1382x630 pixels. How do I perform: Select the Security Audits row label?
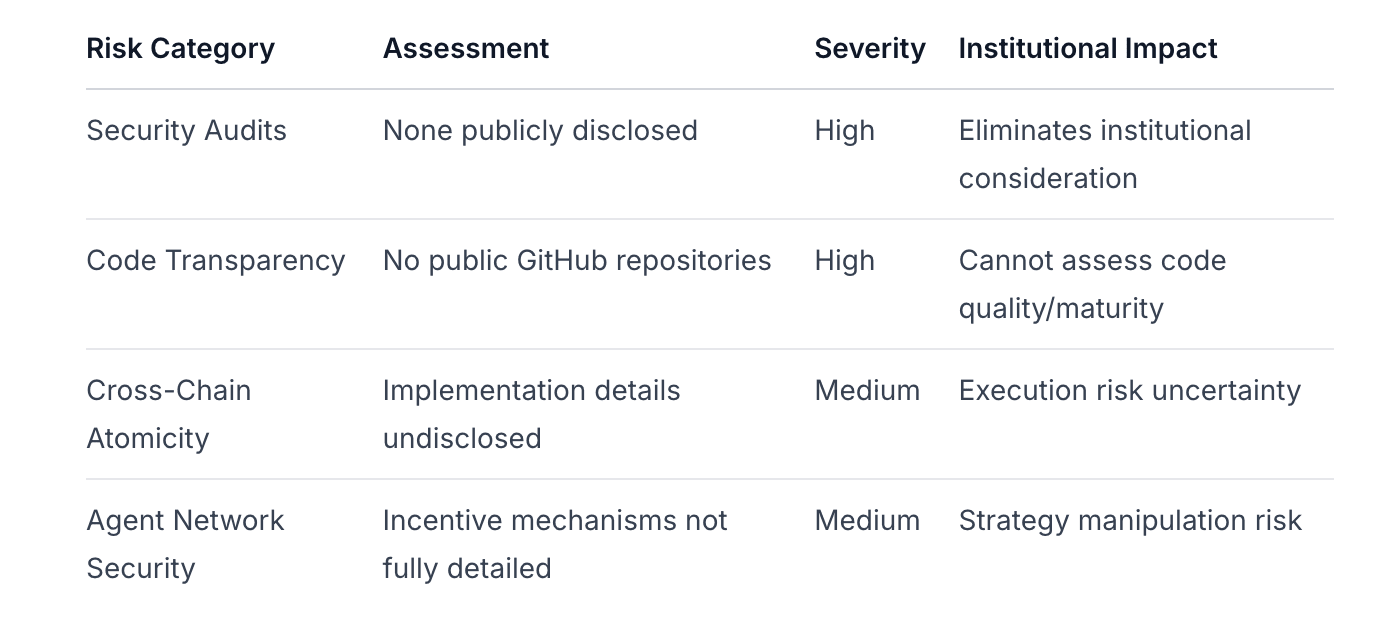point(186,130)
